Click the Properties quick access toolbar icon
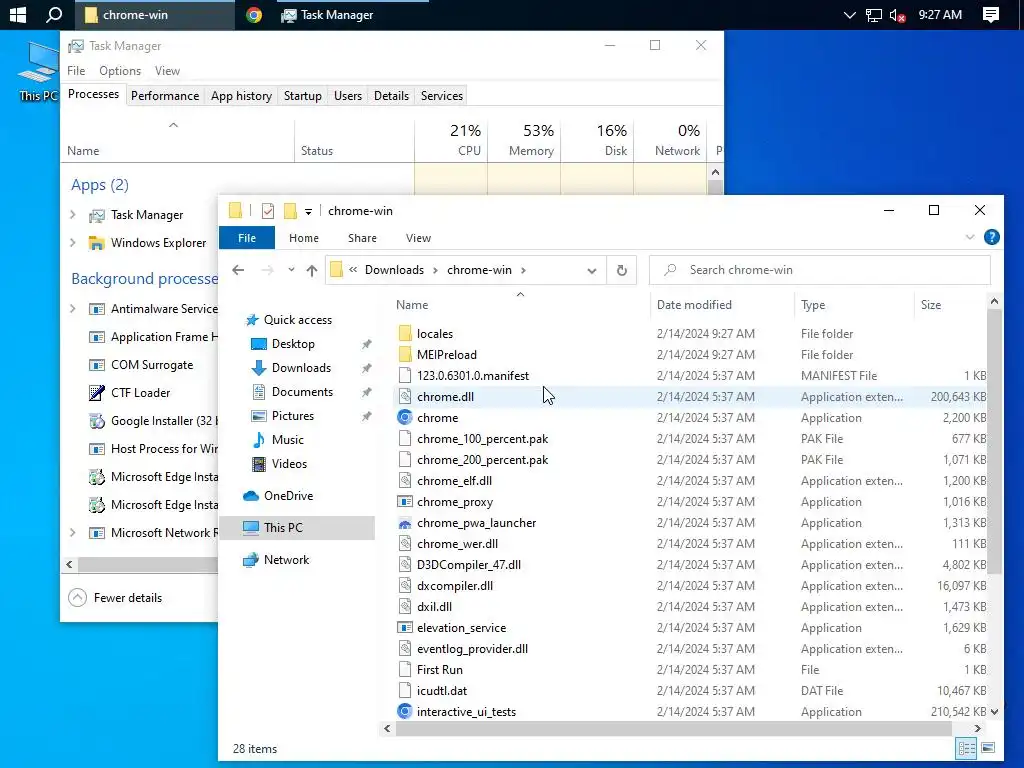Screen dimensions: 1024x768 click(x=268, y=211)
